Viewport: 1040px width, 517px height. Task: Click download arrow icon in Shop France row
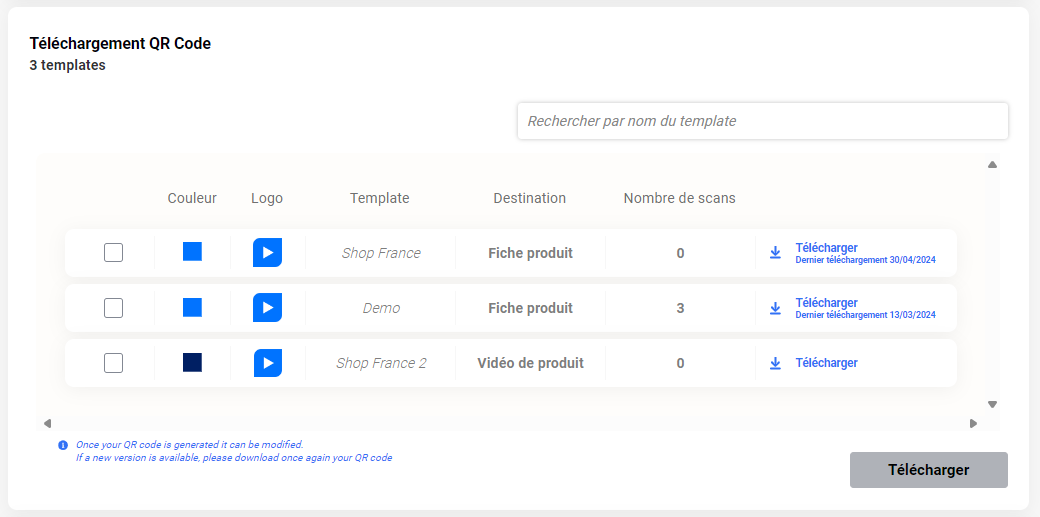775,253
